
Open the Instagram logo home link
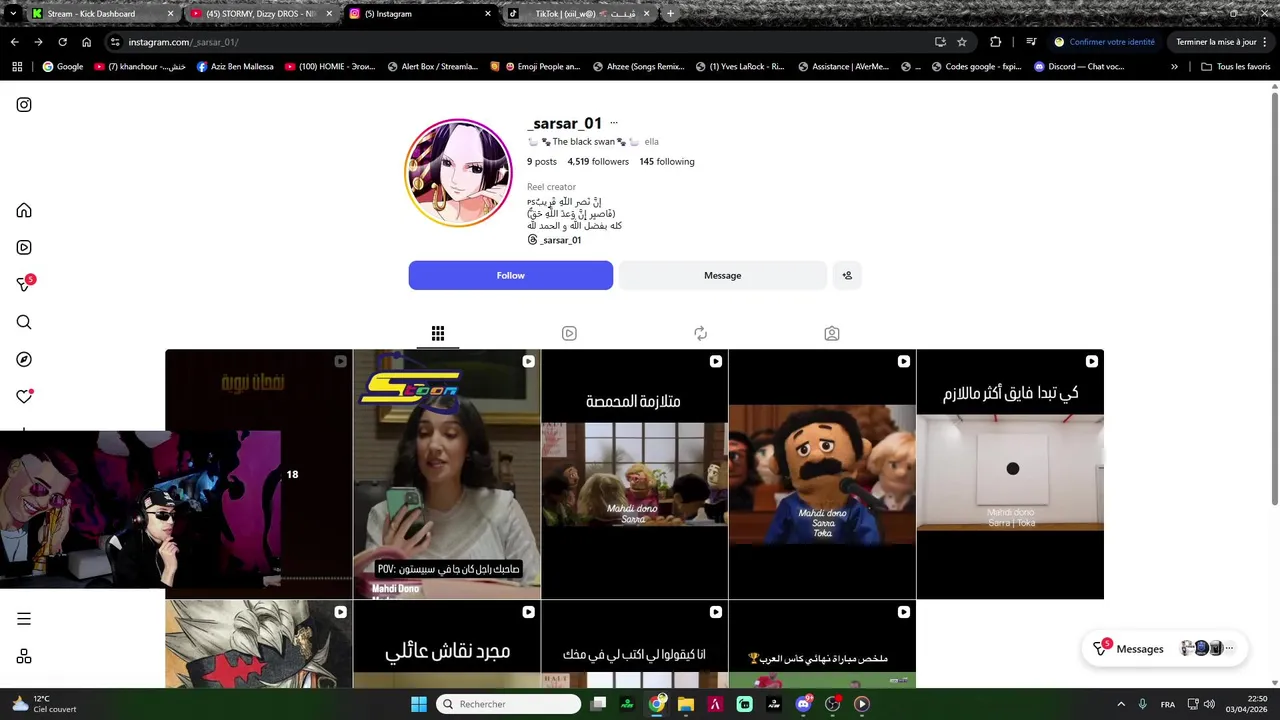(24, 105)
